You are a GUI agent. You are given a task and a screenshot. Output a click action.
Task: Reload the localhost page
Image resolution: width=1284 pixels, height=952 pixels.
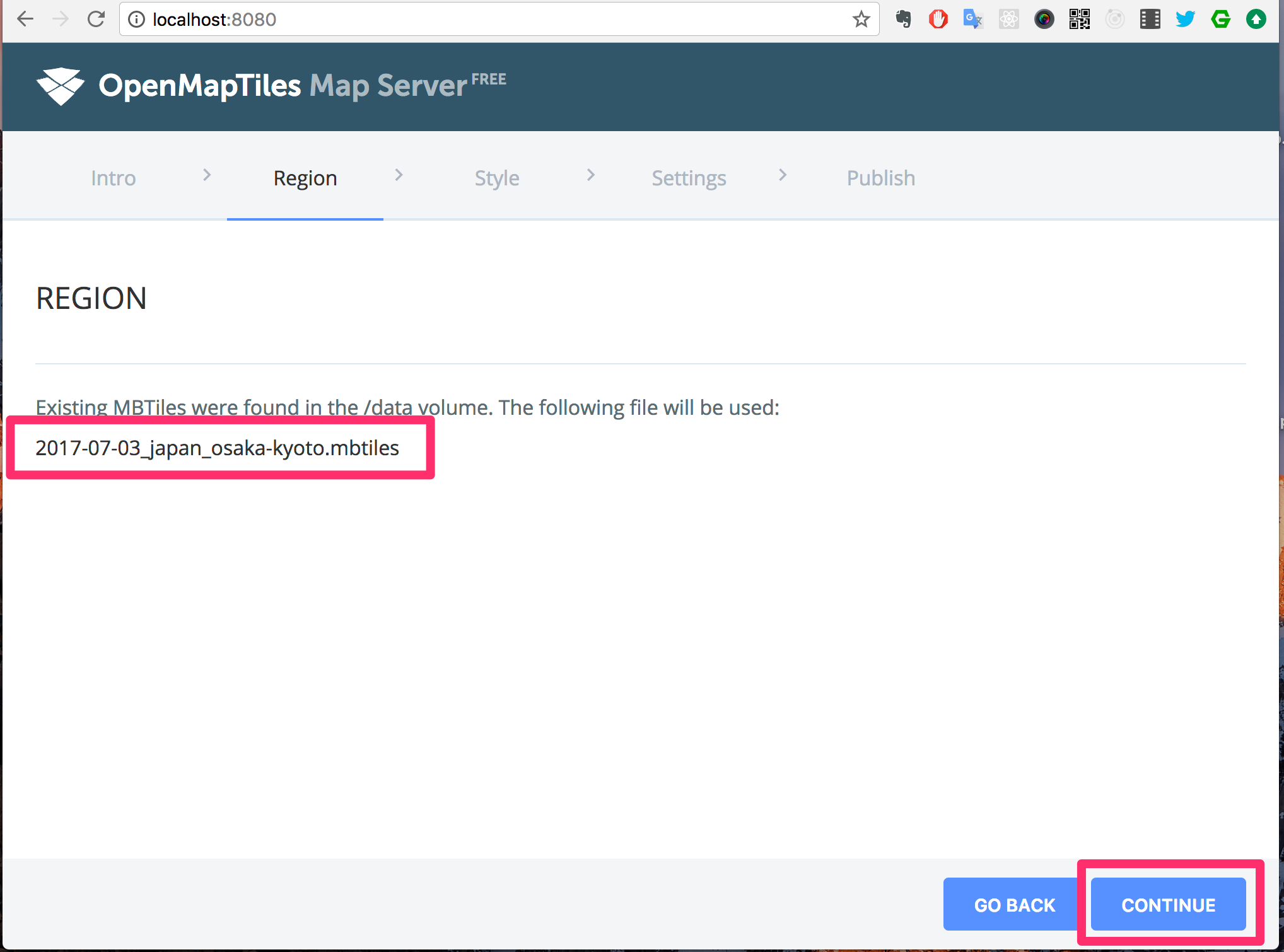[x=96, y=19]
